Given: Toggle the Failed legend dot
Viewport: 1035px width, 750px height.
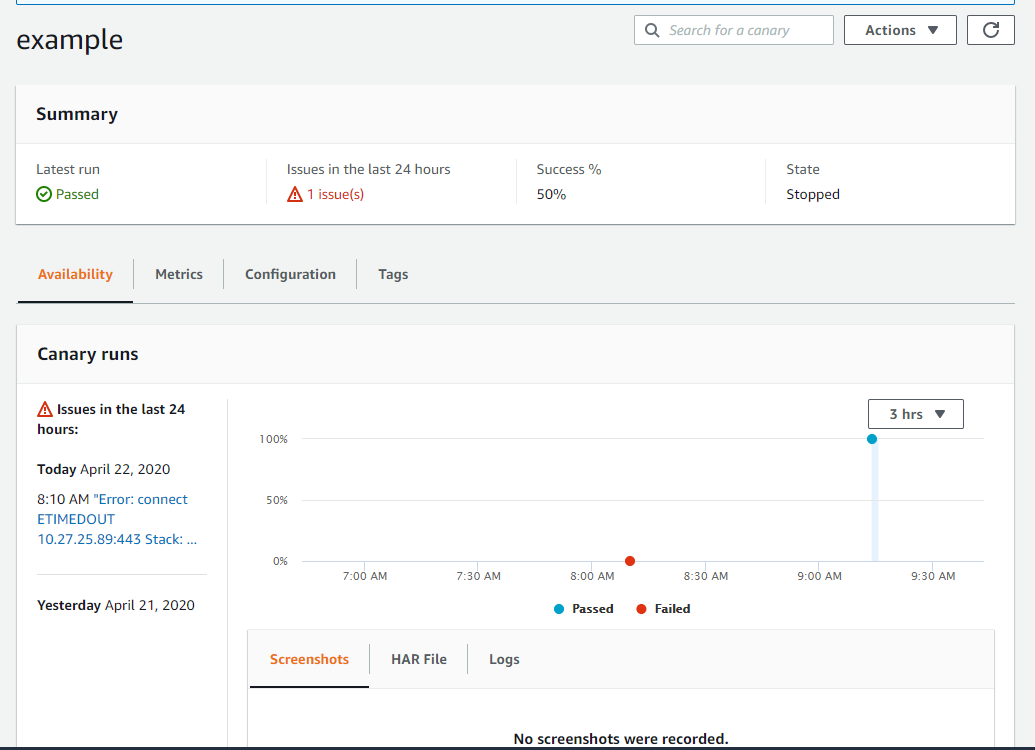Looking at the screenshot, I should click(x=641, y=608).
